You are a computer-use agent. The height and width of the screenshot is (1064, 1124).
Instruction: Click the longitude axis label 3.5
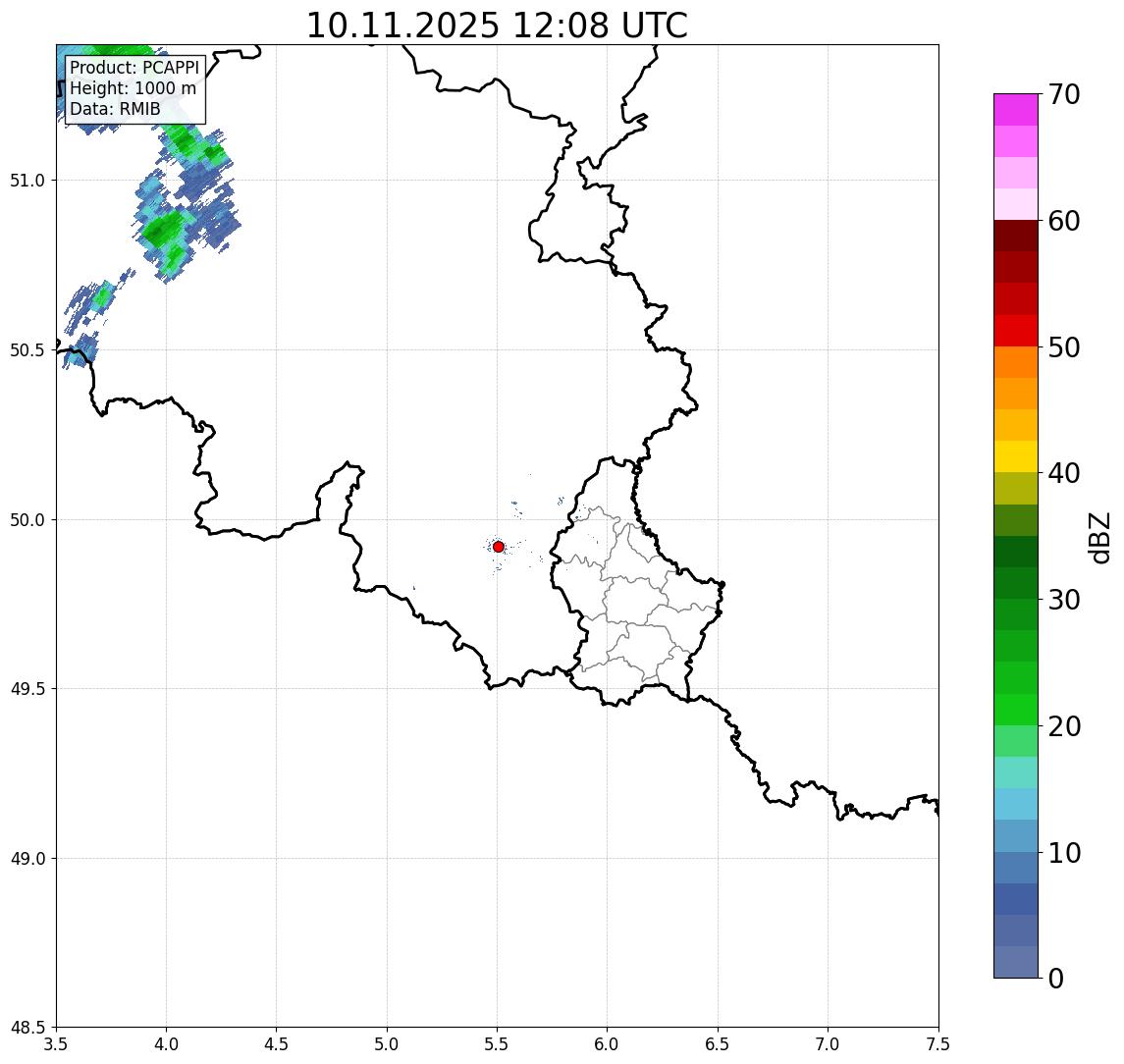coord(56,1044)
